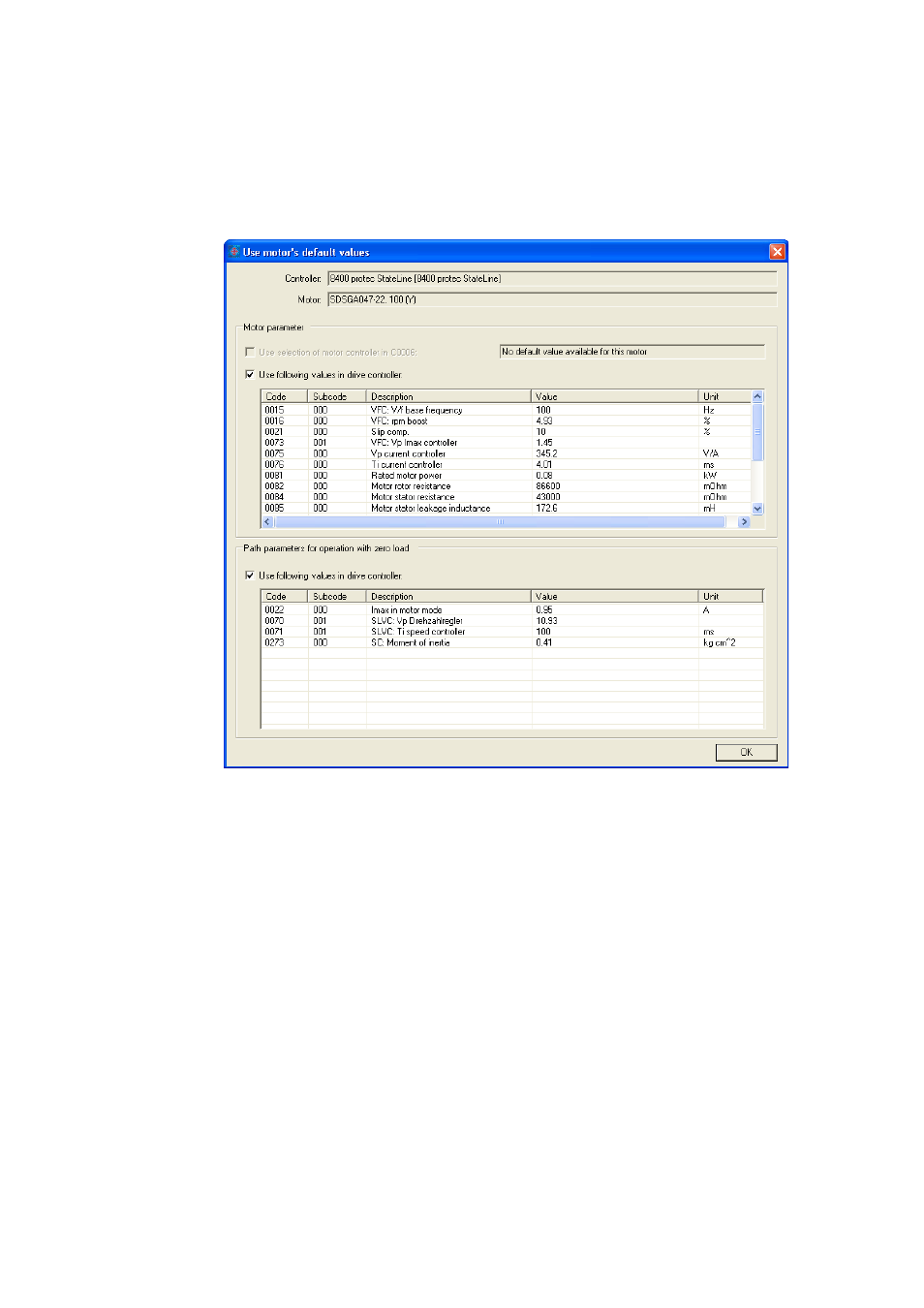Select row 'VFC: rpm boost'

507,421
